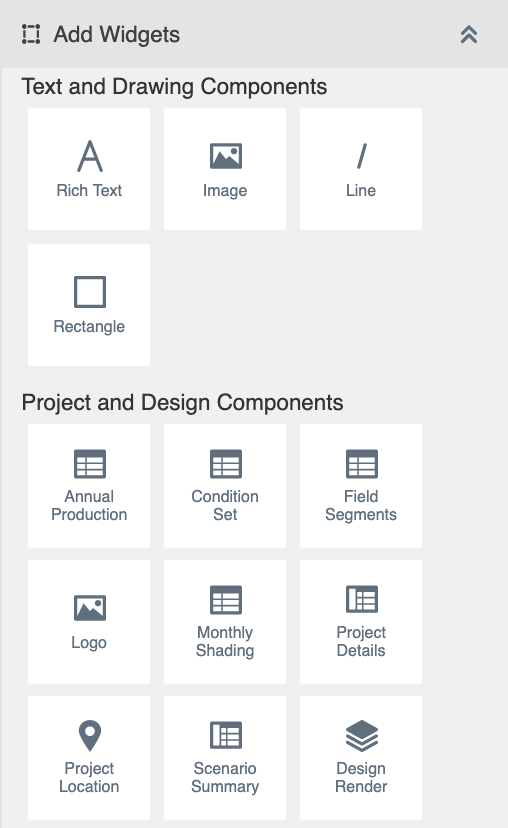Place the Logo widget
Screen dimensions: 508x828
[x=89, y=622]
